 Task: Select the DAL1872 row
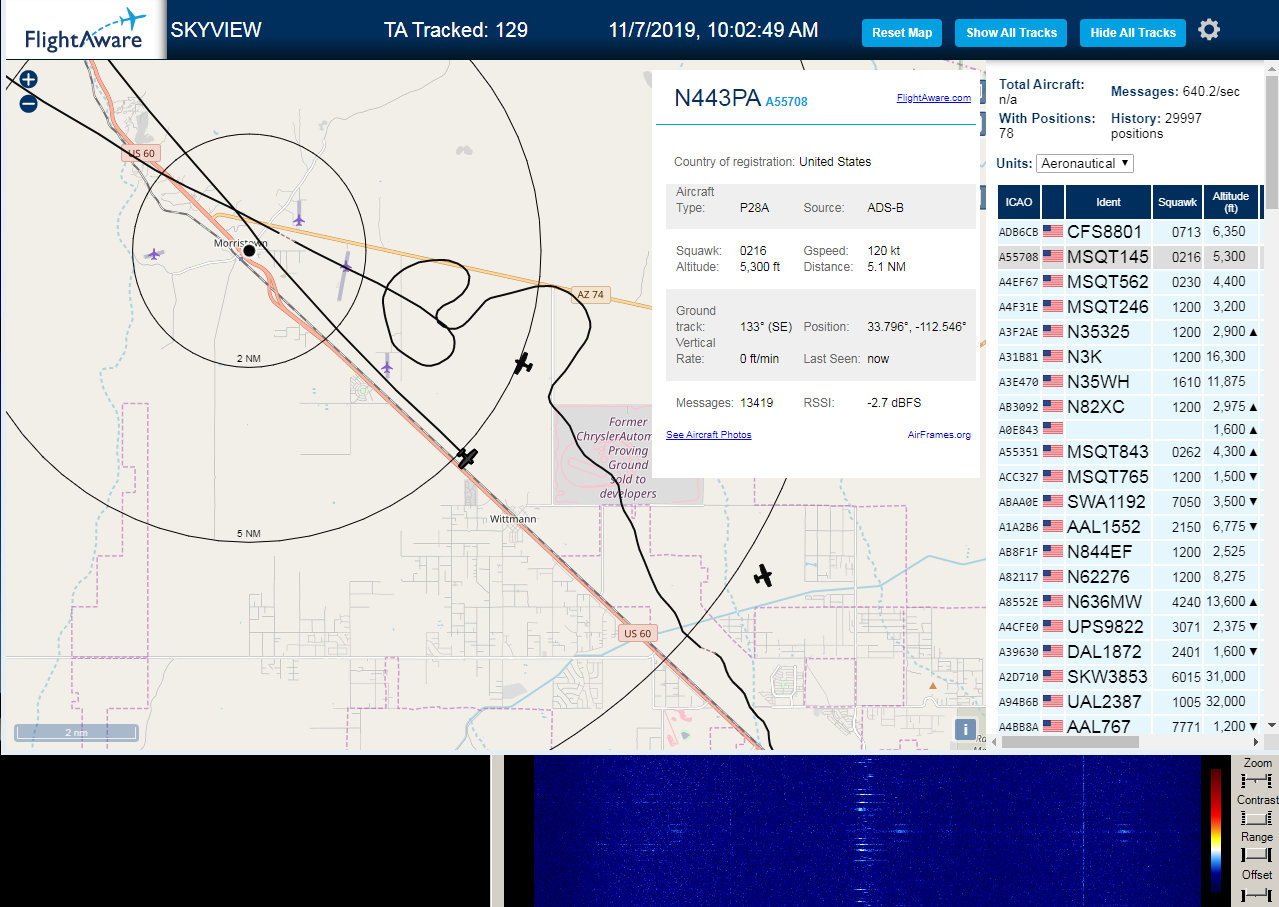point(1129,651)
